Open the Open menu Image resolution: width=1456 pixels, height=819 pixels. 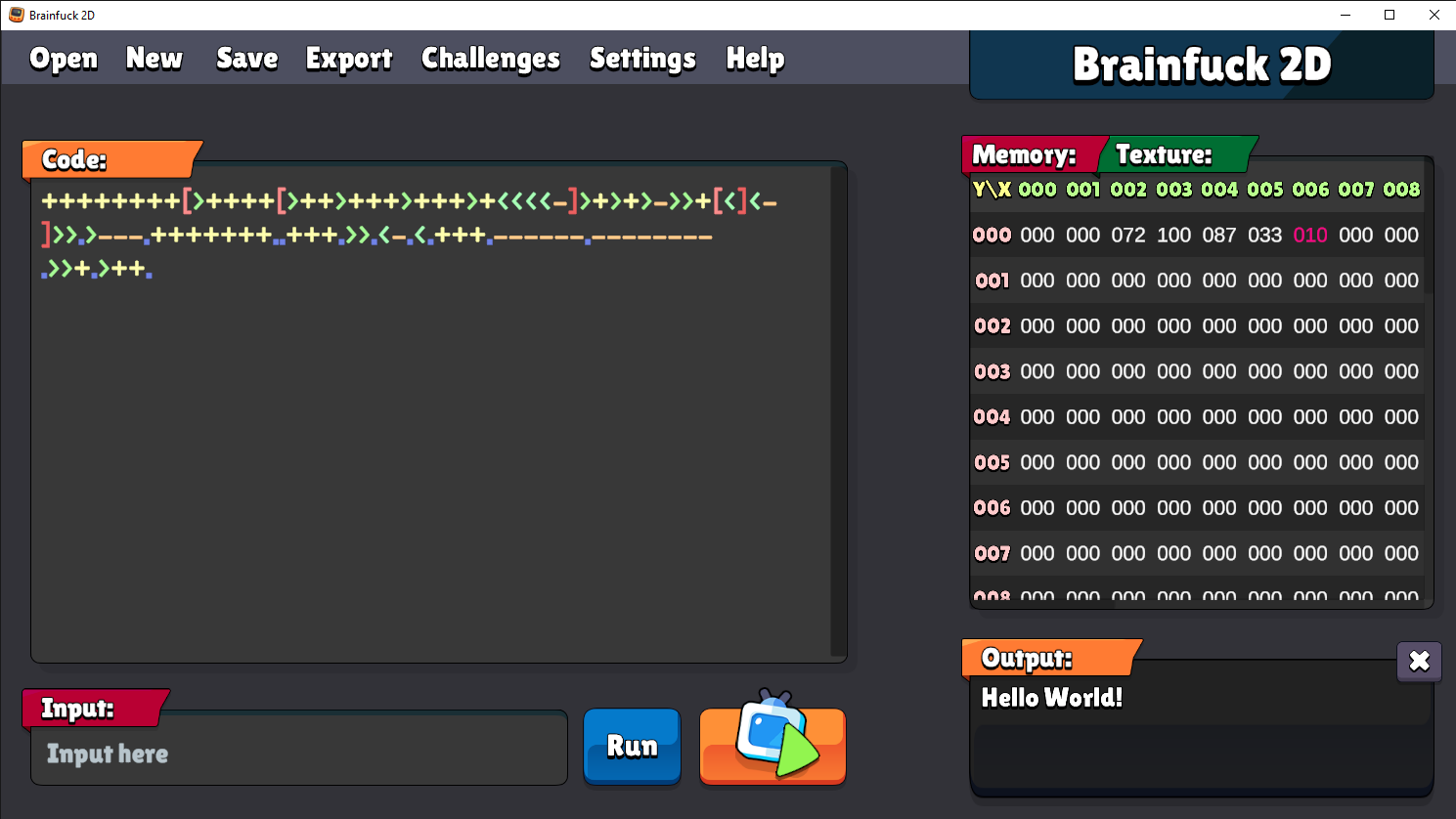click(64, 59)
